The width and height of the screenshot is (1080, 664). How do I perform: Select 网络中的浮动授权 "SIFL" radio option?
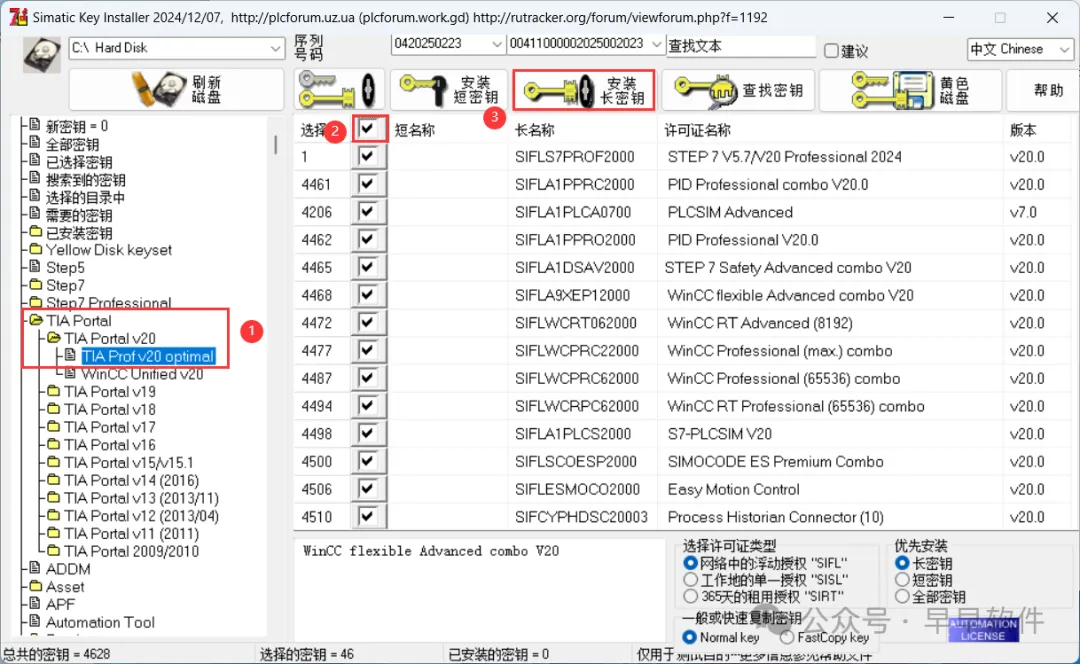pyautogui.click(x=690, y=563)
